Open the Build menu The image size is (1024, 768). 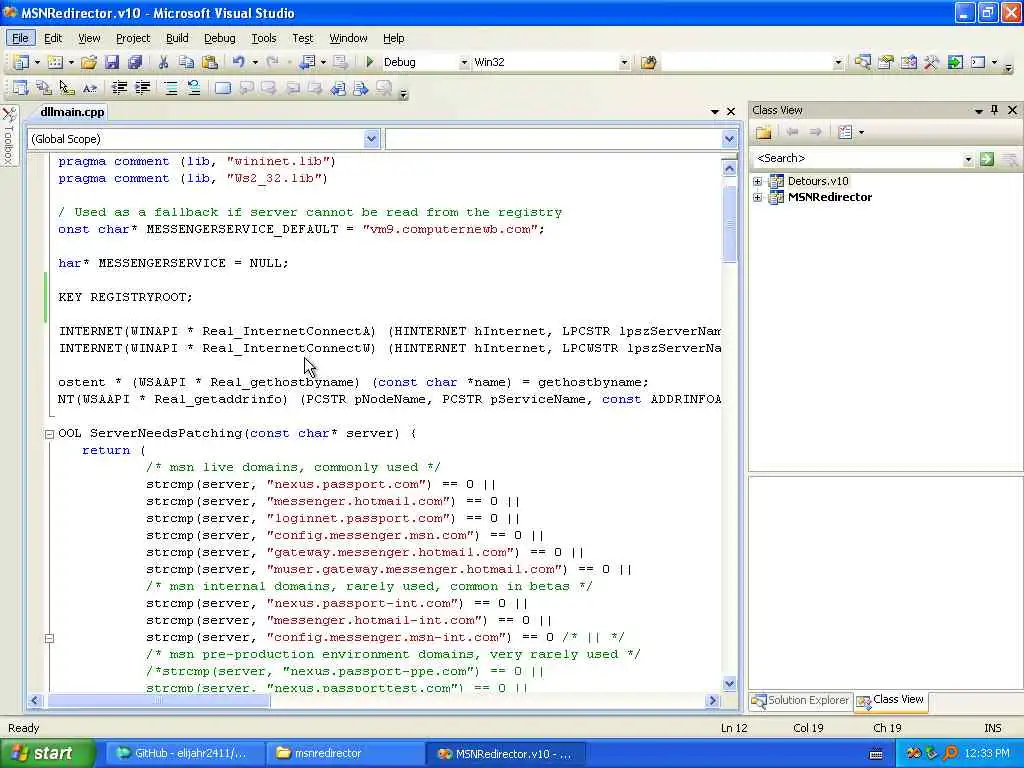click(x=177, y=39)
